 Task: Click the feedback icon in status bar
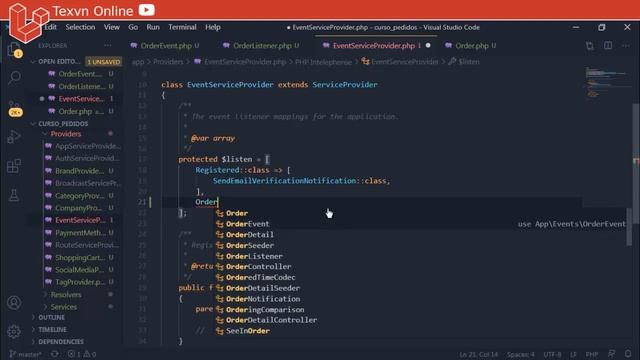tap(611, 354)
